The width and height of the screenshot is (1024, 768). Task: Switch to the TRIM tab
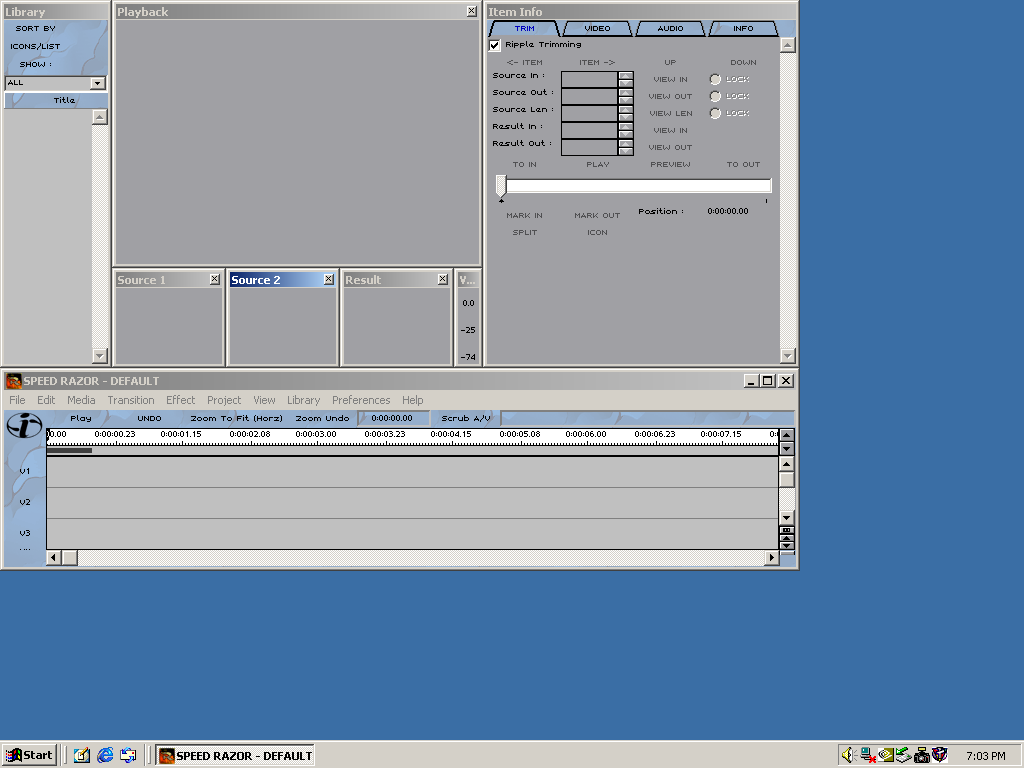pyautogui.click(x=524, y=29)
